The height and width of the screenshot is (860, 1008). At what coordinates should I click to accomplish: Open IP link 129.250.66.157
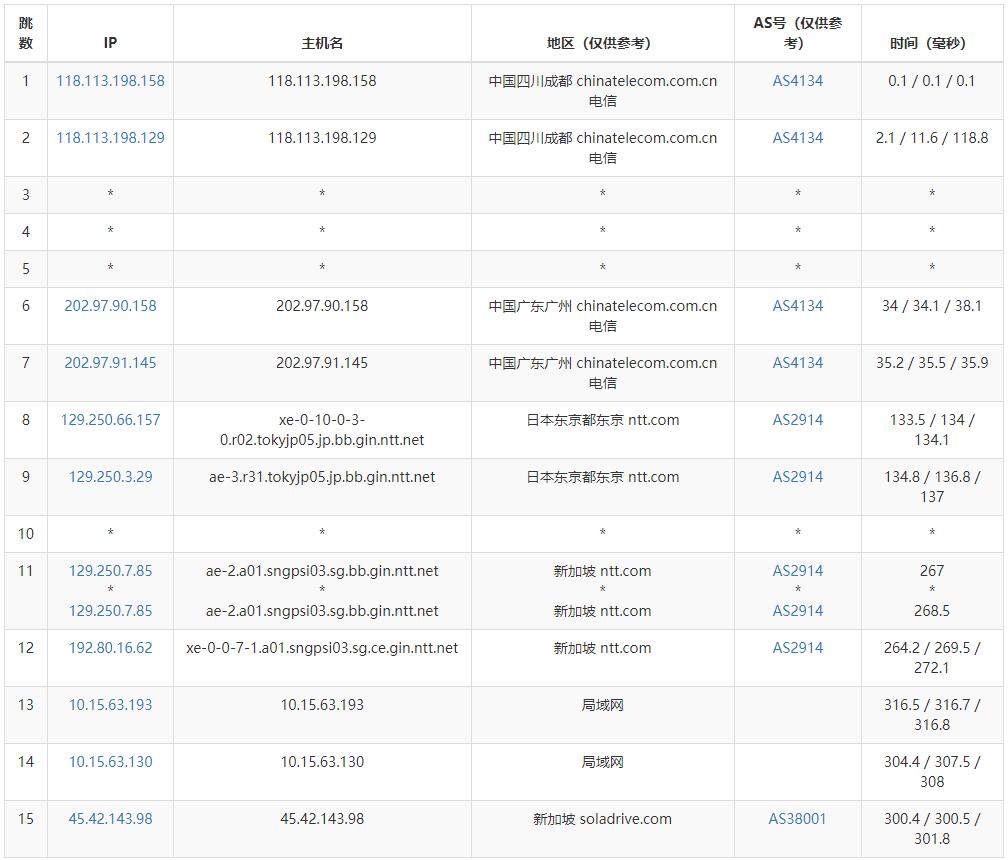point(111,420)
